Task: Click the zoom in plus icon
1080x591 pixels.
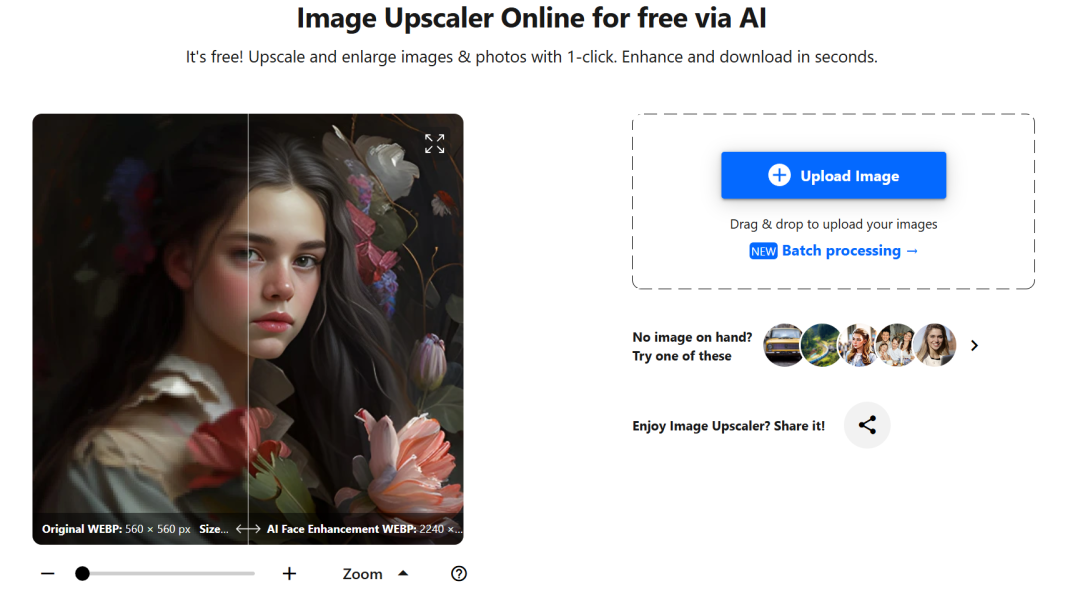Action: (x=289, y=573)
